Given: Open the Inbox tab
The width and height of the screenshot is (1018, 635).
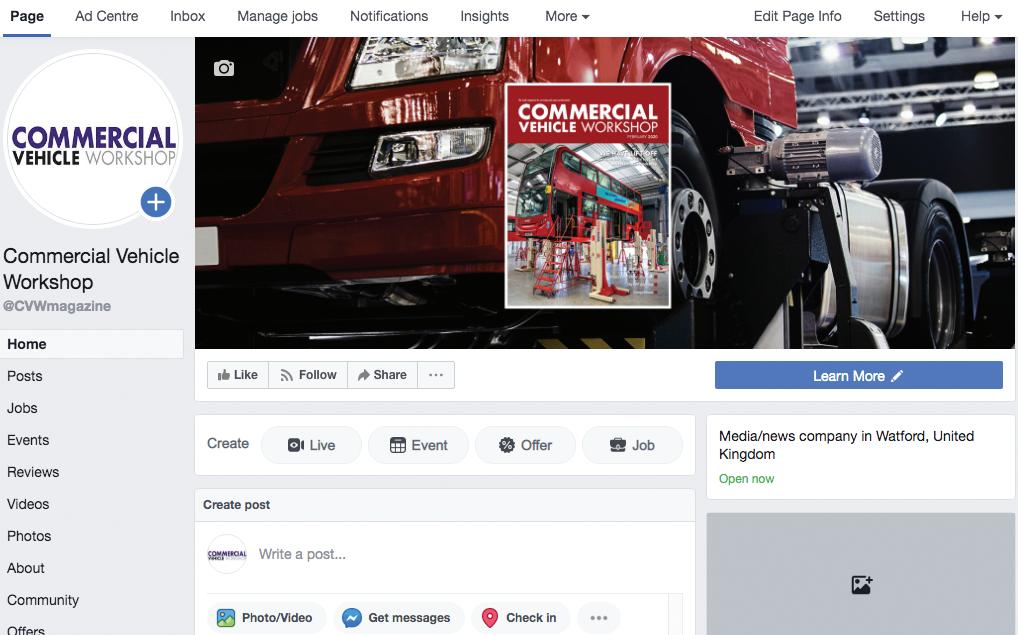Looking at the screenshot, I should 188,16.
